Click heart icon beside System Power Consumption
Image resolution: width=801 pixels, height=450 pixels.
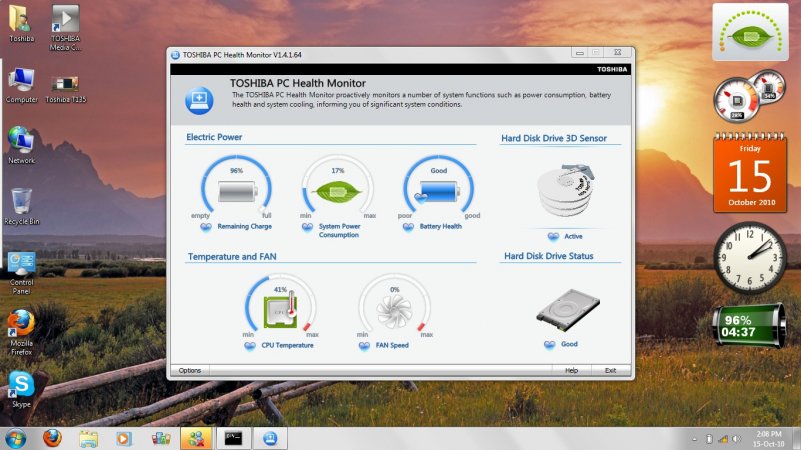307,227
